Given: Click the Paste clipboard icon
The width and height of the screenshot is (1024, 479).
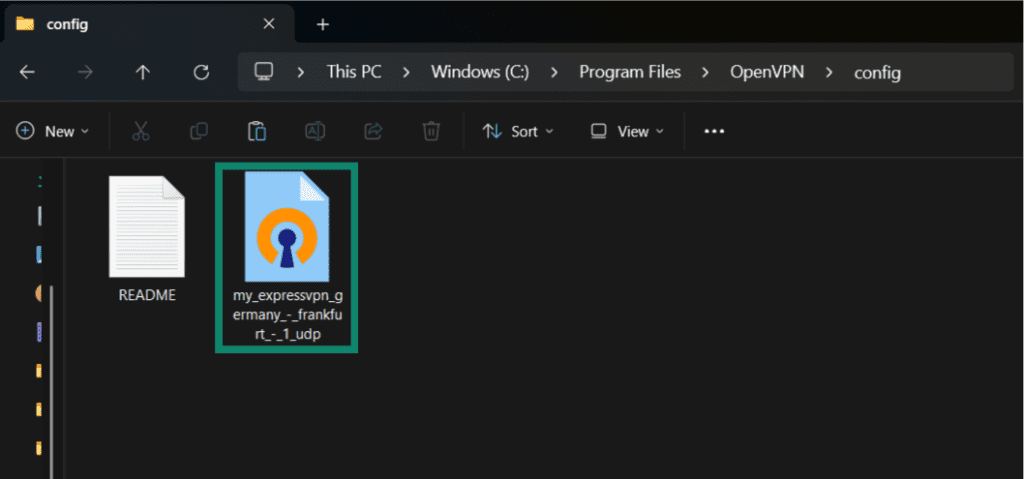Looking at the screenshot, I should [x=257, y=131].
